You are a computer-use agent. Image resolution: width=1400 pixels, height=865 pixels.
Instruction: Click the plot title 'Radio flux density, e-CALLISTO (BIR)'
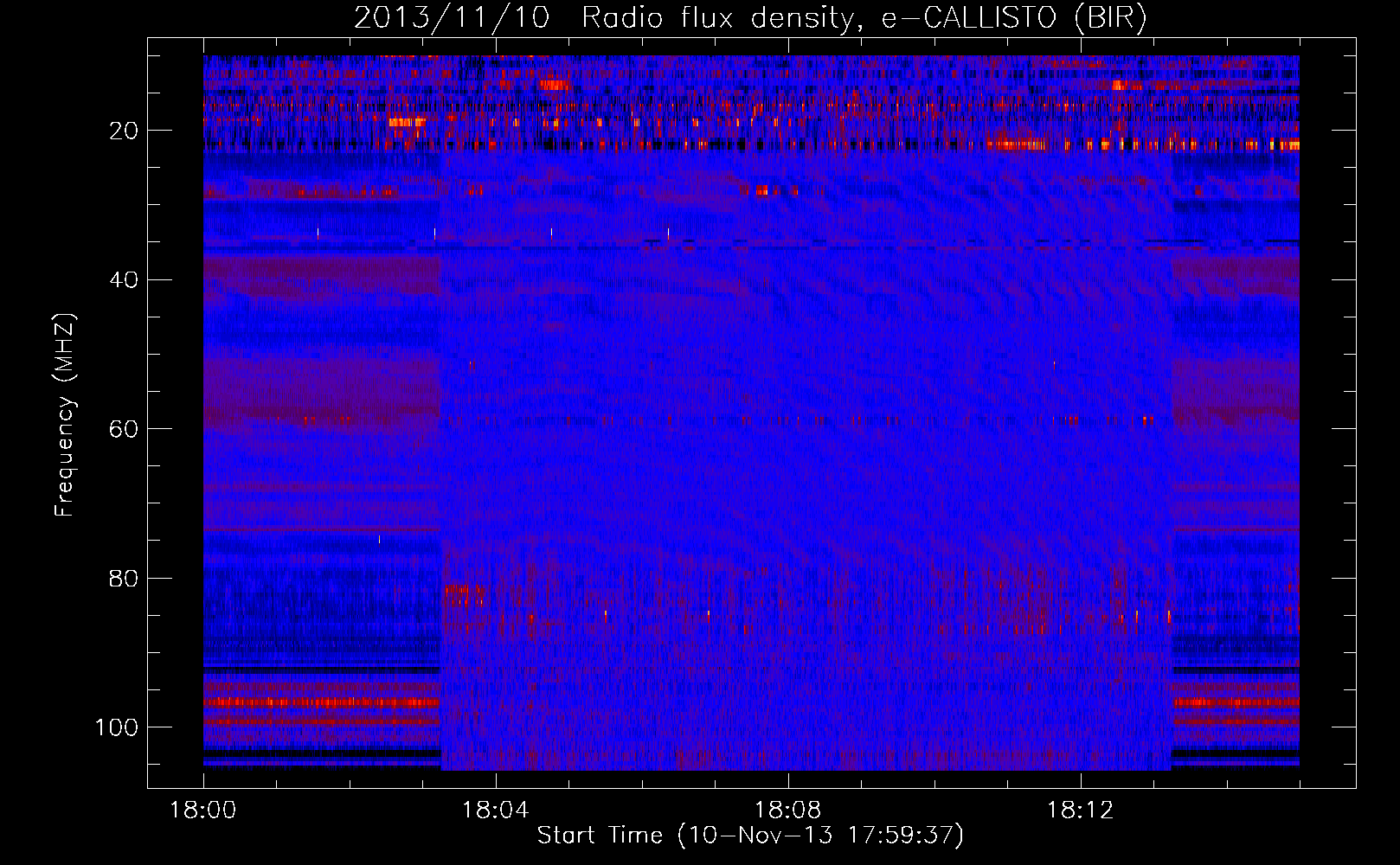coord(864,18)
